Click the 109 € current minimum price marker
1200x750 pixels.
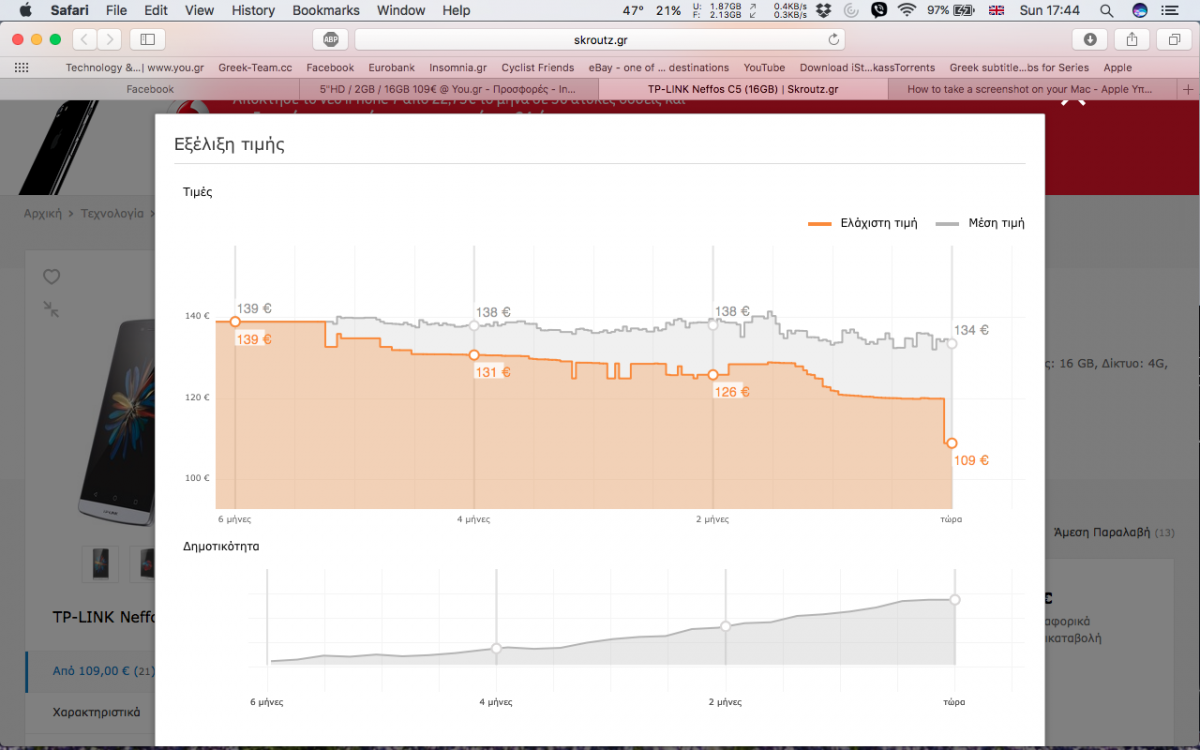click(x=952, y=443)
